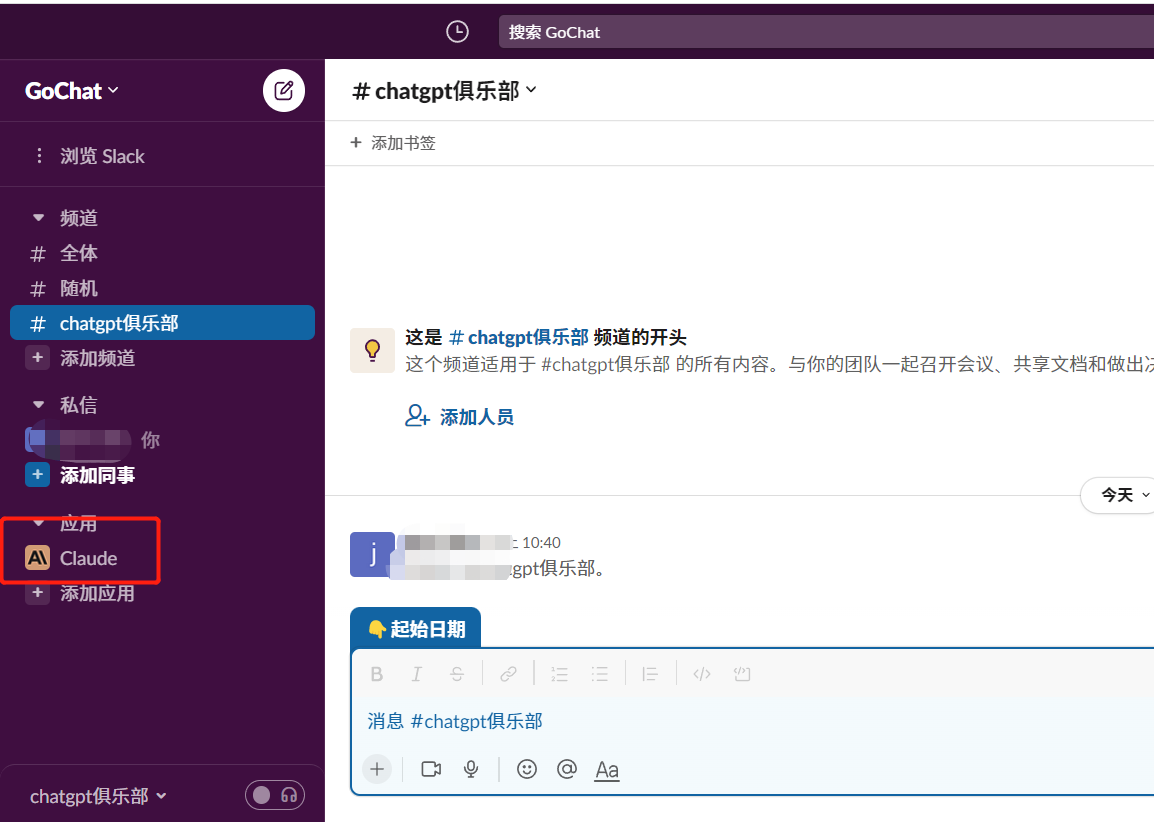Apply inline code formatting

[702, 674]
